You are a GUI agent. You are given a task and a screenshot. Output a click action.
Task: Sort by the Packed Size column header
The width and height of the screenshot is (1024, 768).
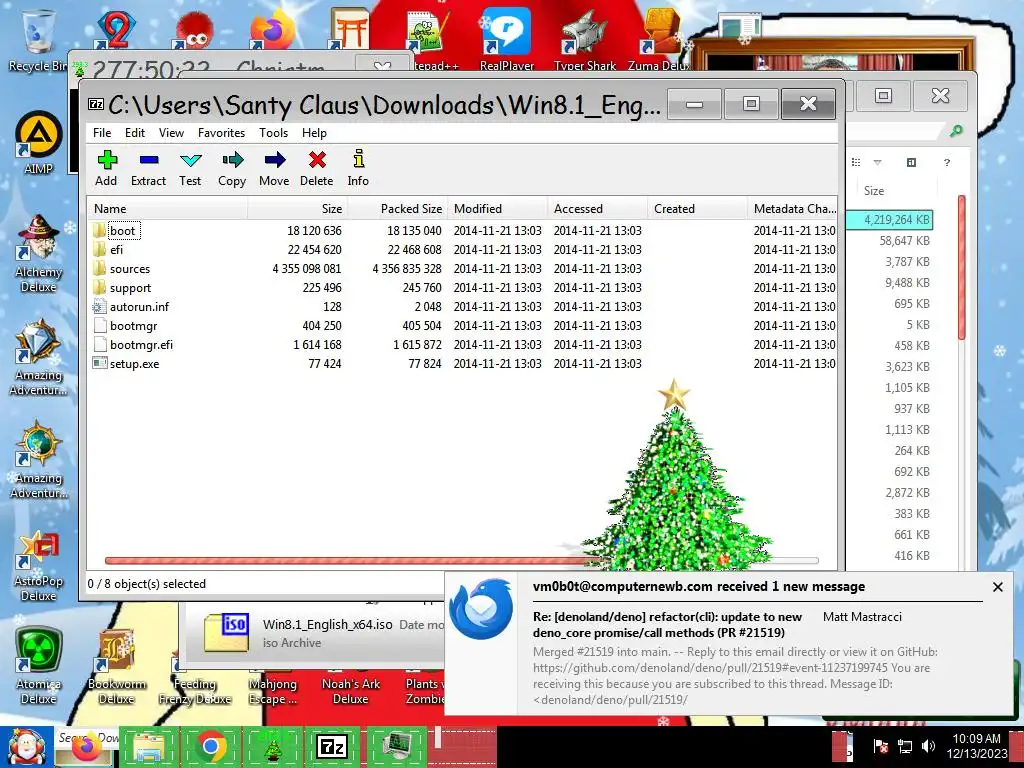tap(398, 209)
